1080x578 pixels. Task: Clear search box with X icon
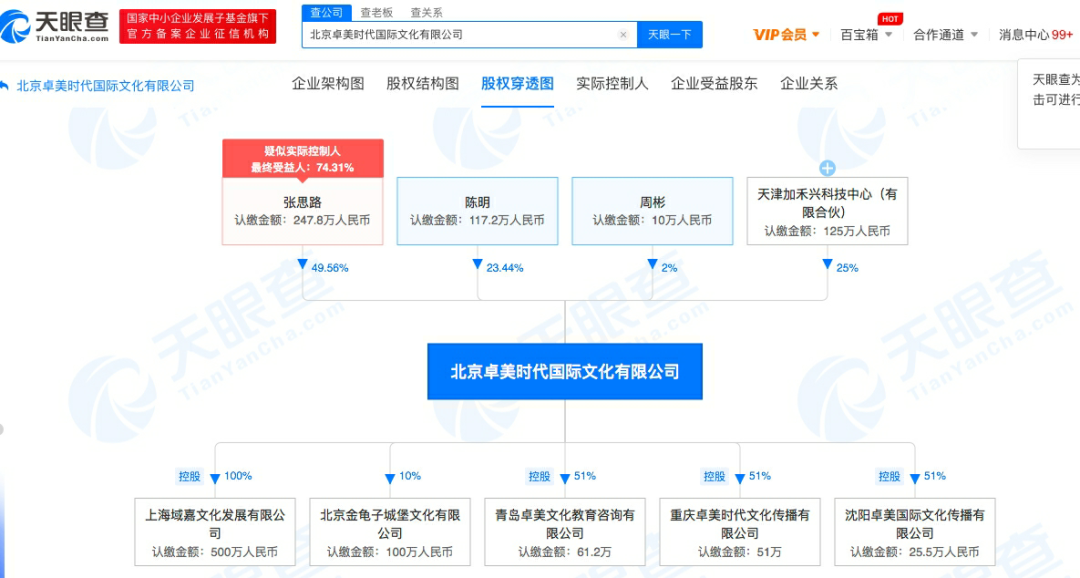pos(623,35)
